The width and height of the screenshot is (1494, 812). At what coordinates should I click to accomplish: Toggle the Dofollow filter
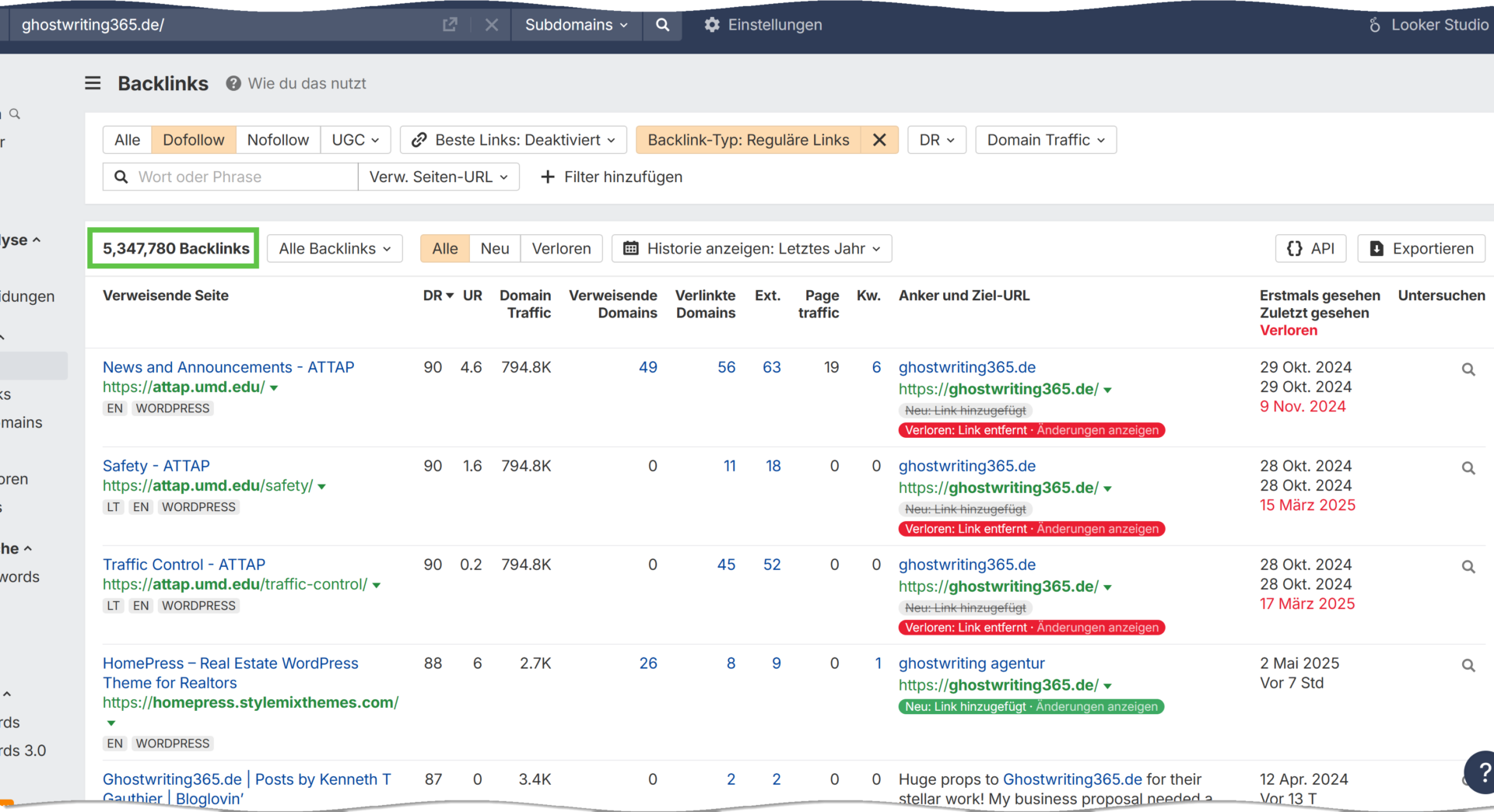pos(193,139)
